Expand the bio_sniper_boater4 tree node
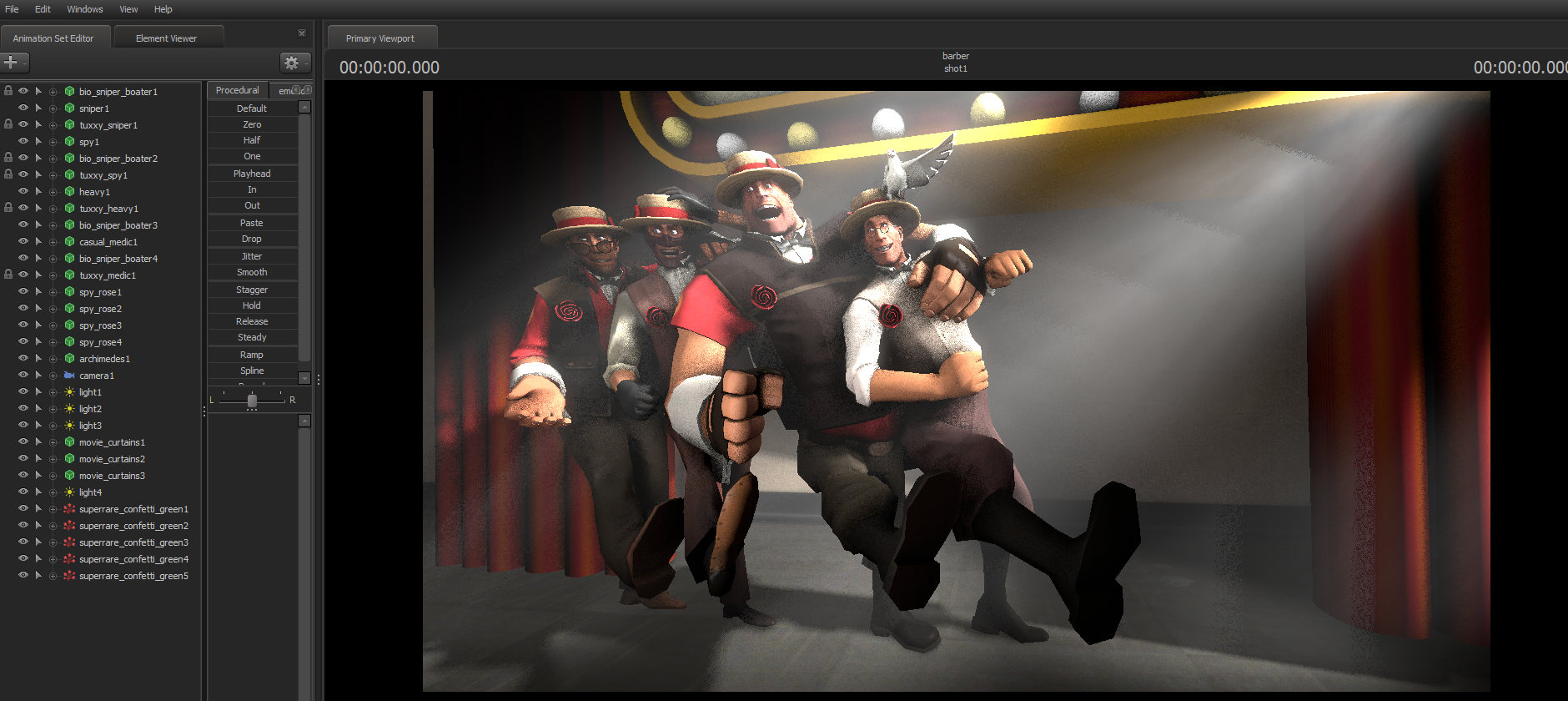Screen dimensions: 1568x701 (x=53, y=259)
